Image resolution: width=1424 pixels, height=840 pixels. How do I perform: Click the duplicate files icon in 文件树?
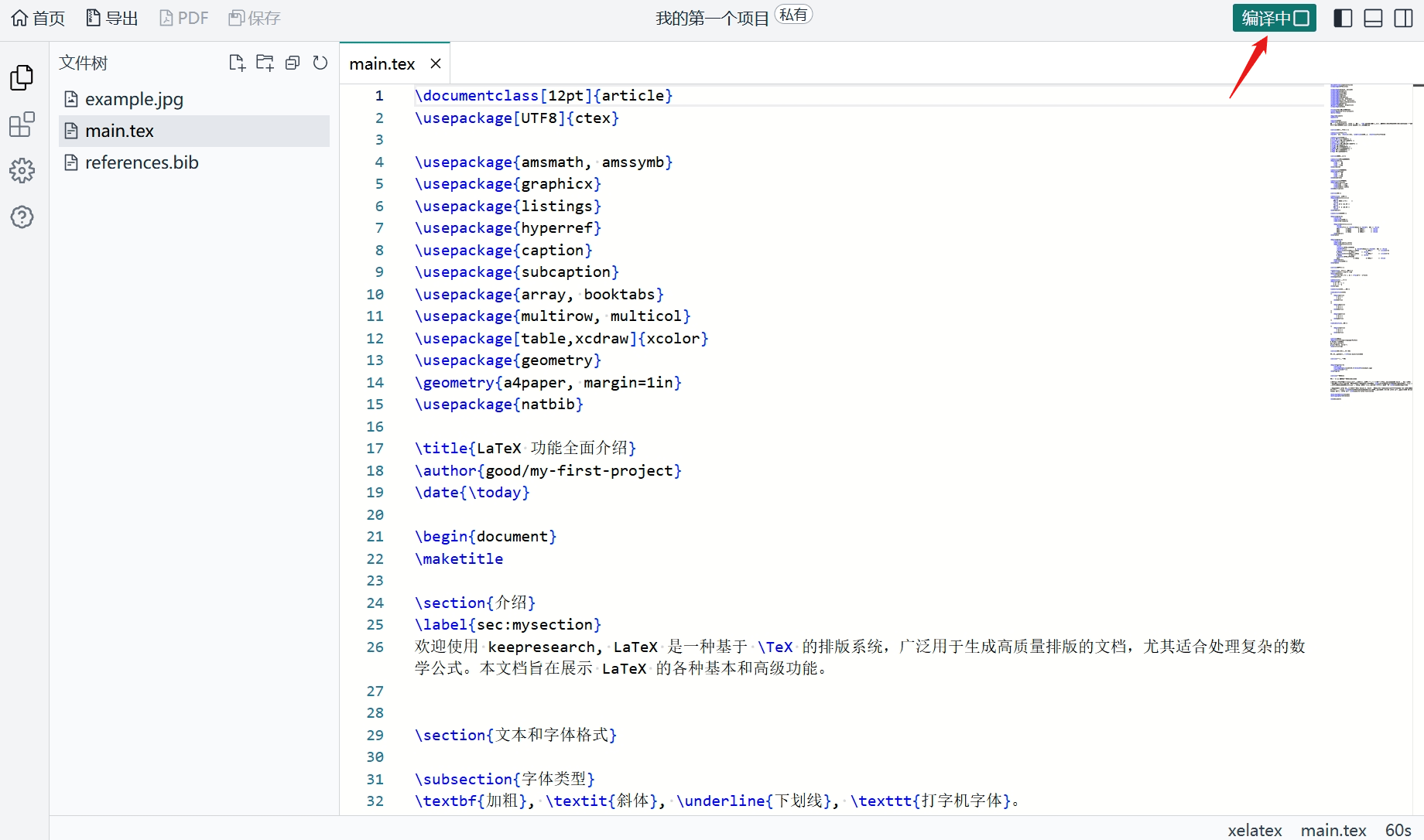coord(293,63)
